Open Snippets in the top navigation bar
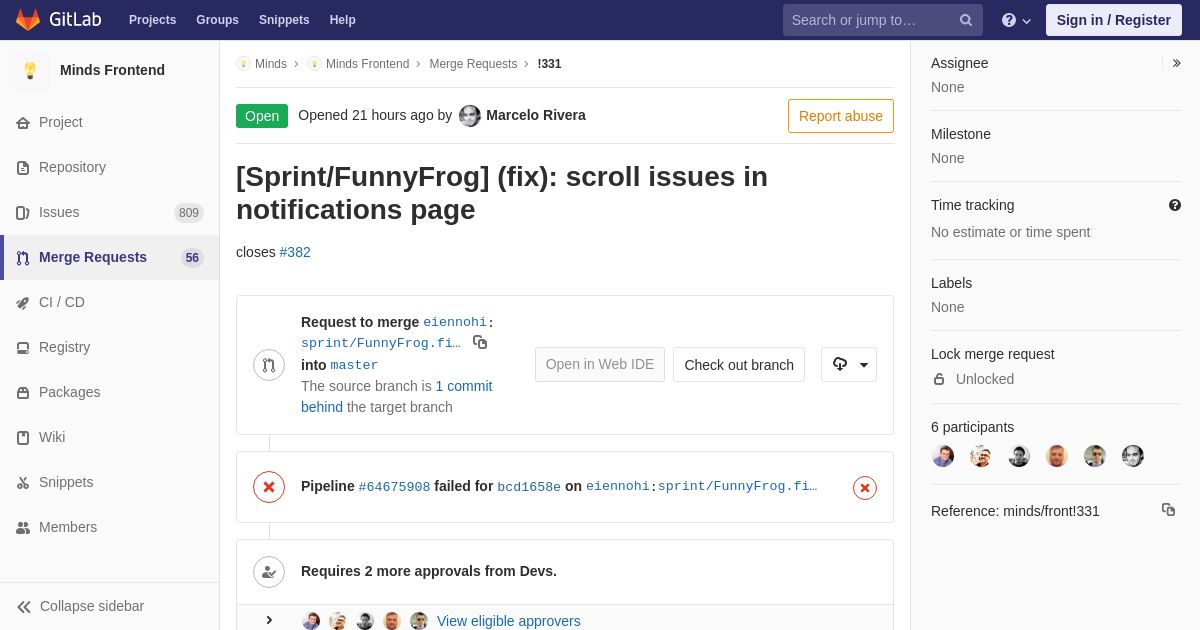 pos(284,20)
